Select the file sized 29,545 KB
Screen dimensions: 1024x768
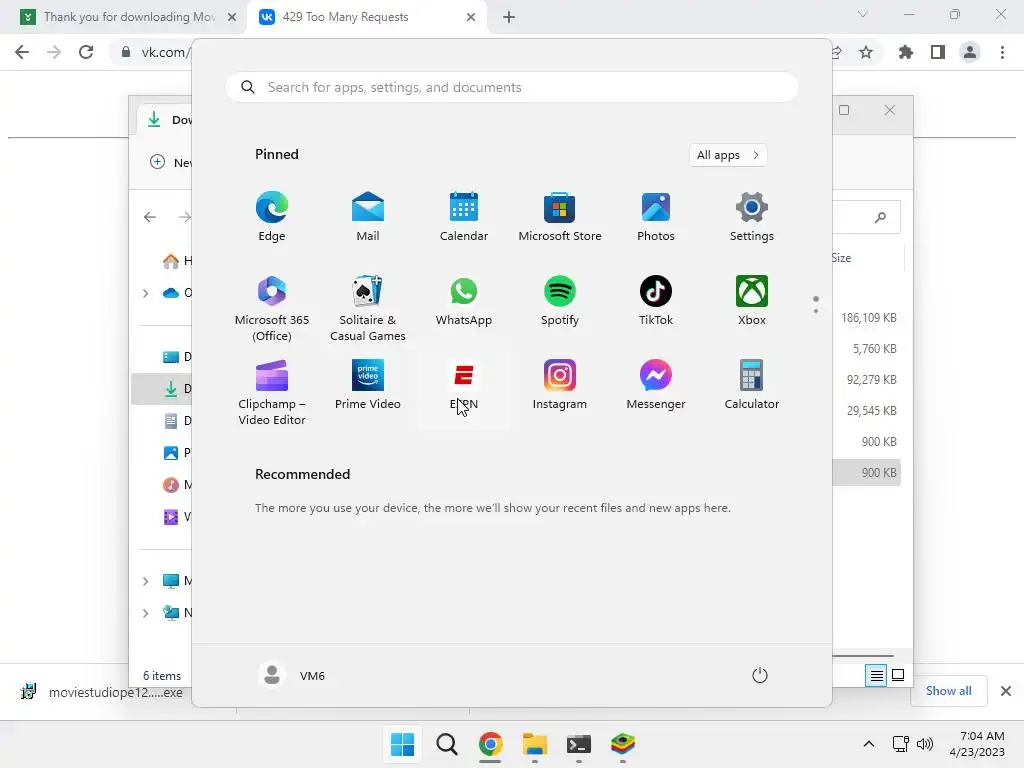(x=871, y=411)
